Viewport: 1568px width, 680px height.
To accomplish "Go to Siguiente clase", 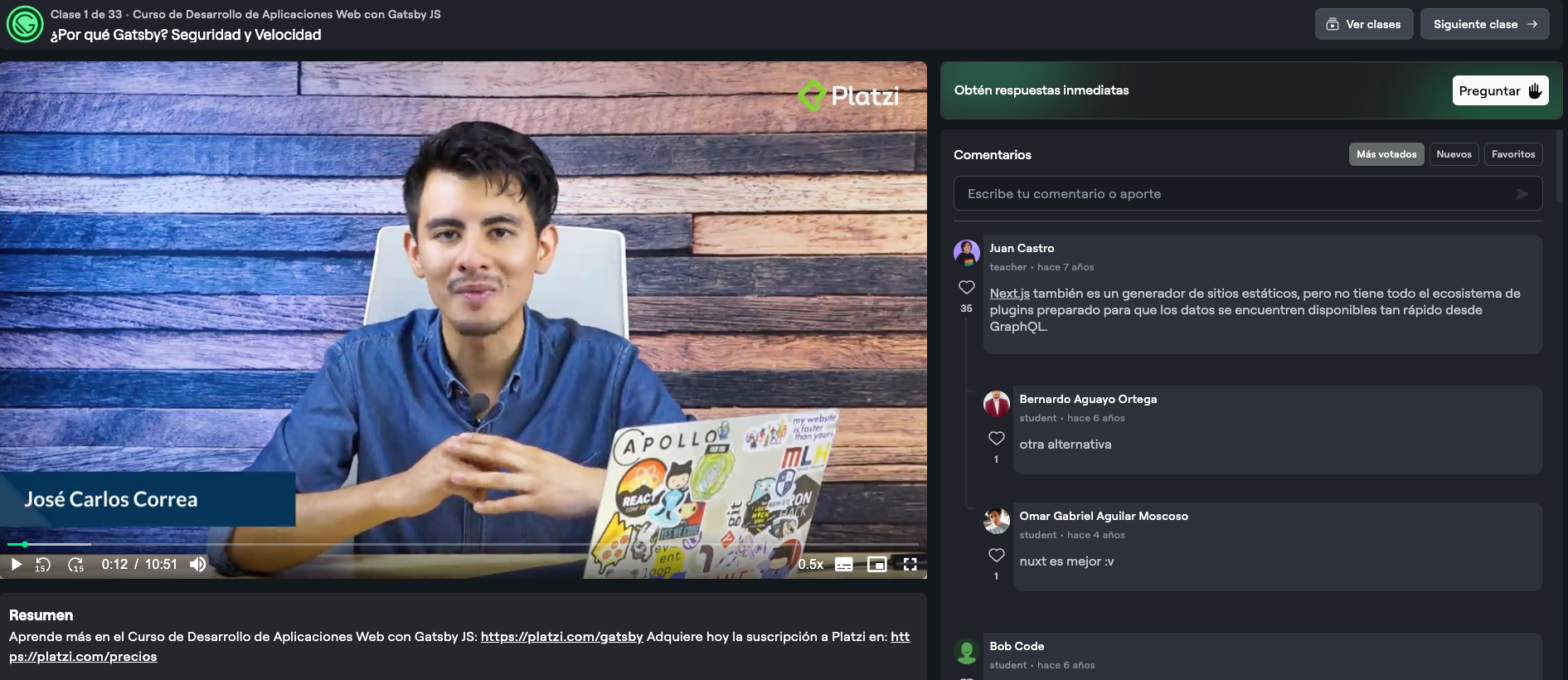I will pyautogui.click(x=1484, y=24).
